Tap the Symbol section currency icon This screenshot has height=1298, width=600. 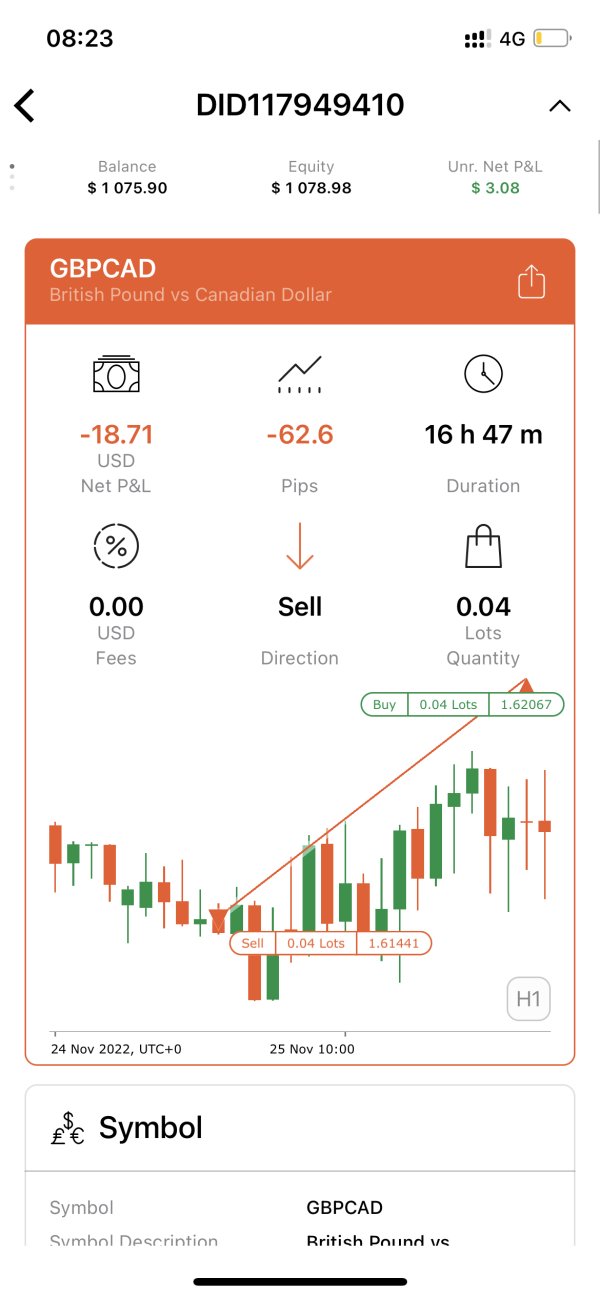pos(68,1128)
